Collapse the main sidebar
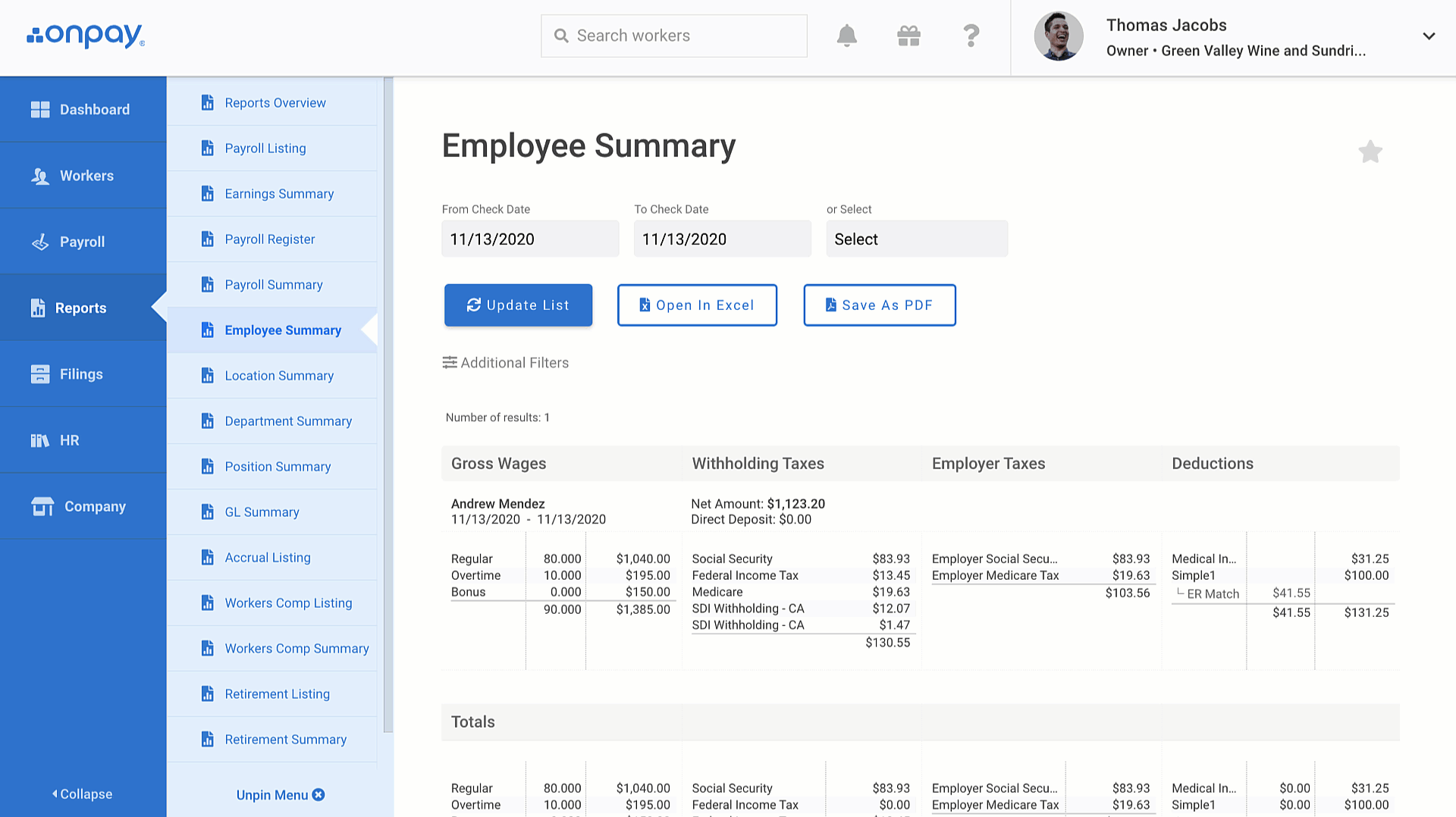 (82, 794)
